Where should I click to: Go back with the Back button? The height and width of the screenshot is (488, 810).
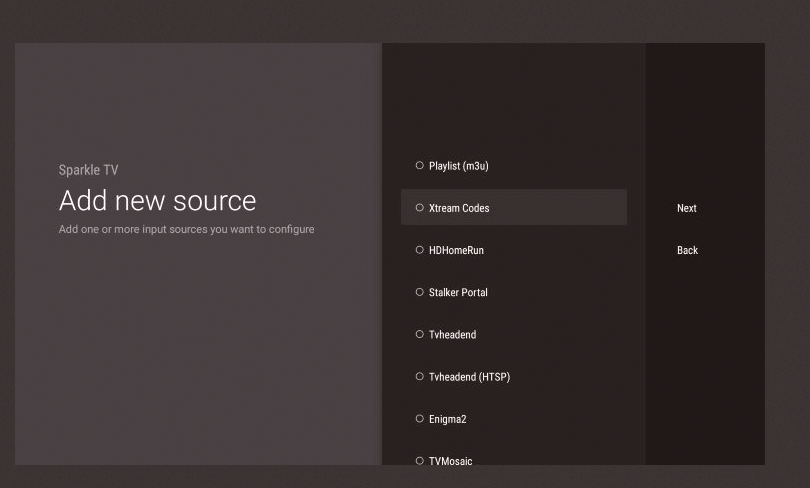coord(687,250)
